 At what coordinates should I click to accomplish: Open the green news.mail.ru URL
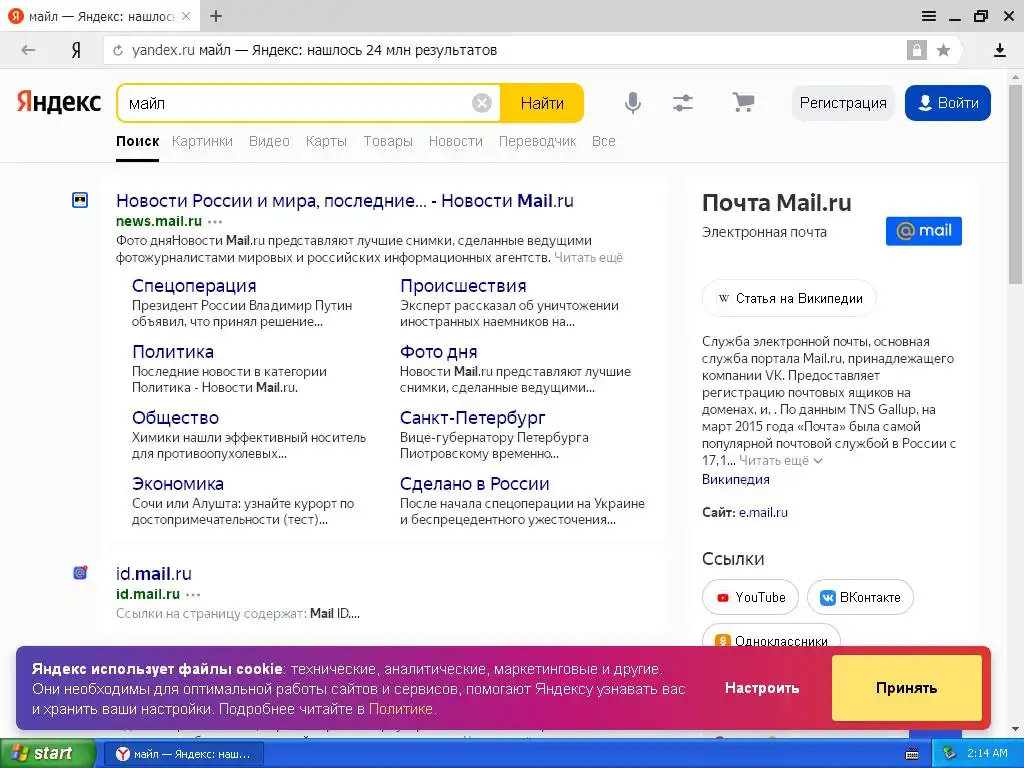click(x=159, y=221)
